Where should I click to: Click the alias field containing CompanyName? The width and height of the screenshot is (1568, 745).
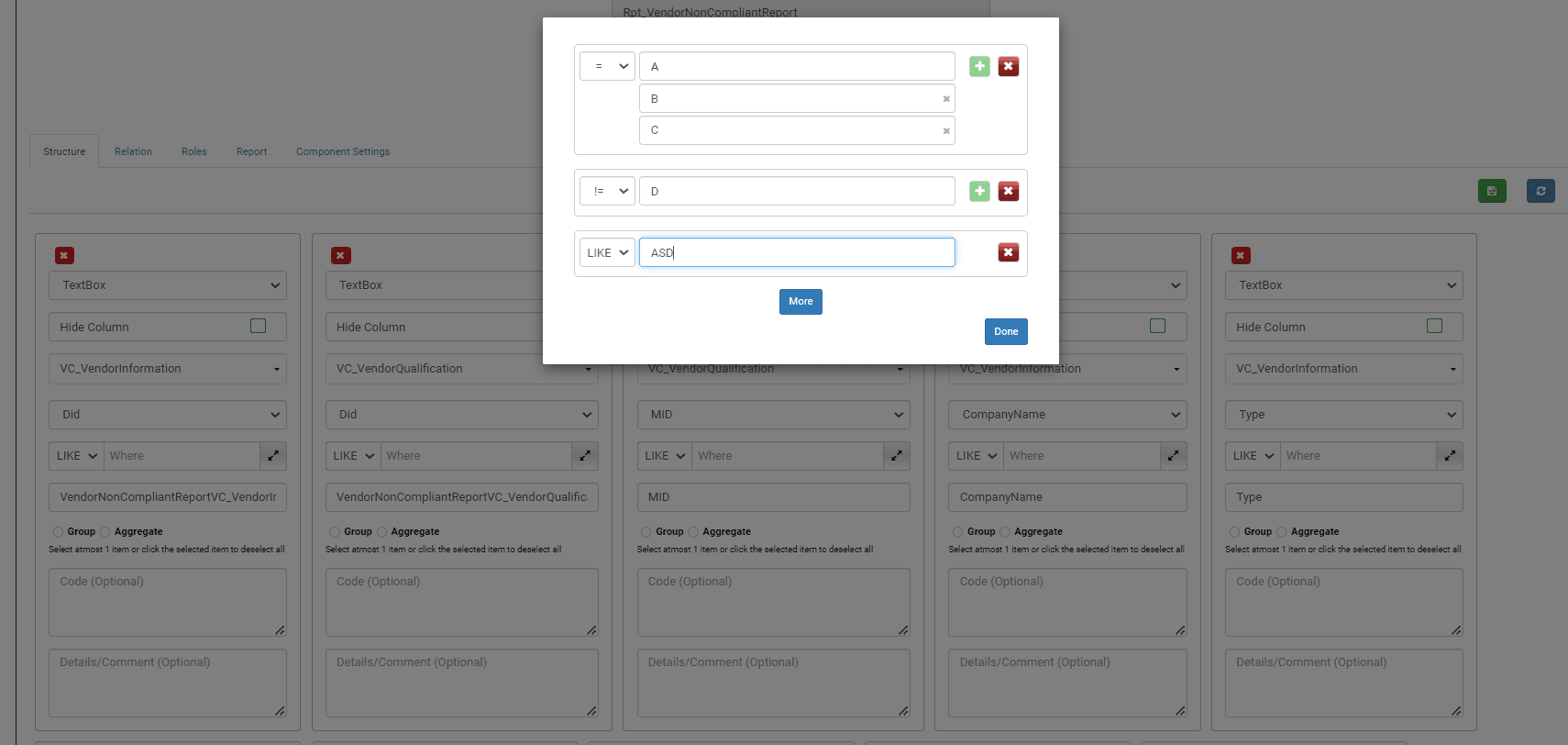pos(1067,497)
